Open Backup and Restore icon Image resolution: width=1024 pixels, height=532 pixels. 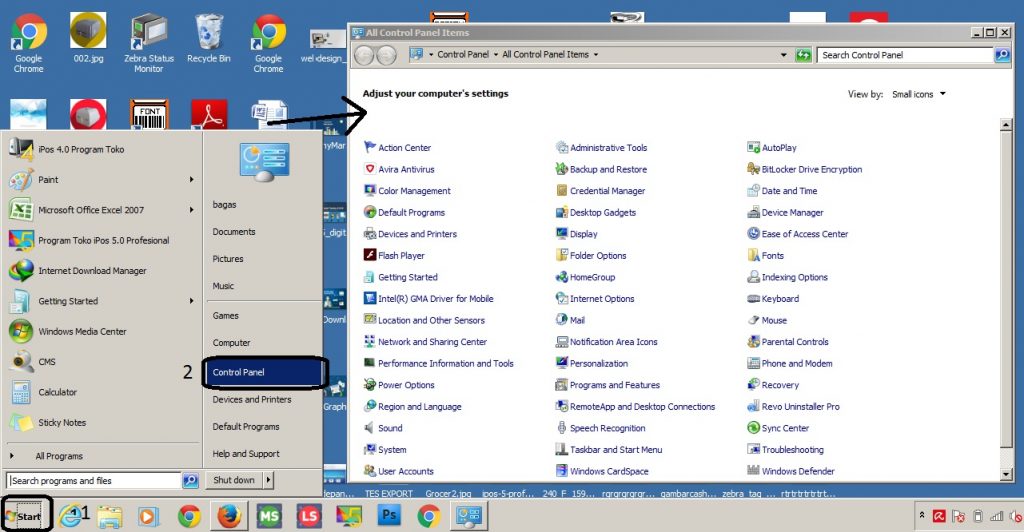point(562,169)
